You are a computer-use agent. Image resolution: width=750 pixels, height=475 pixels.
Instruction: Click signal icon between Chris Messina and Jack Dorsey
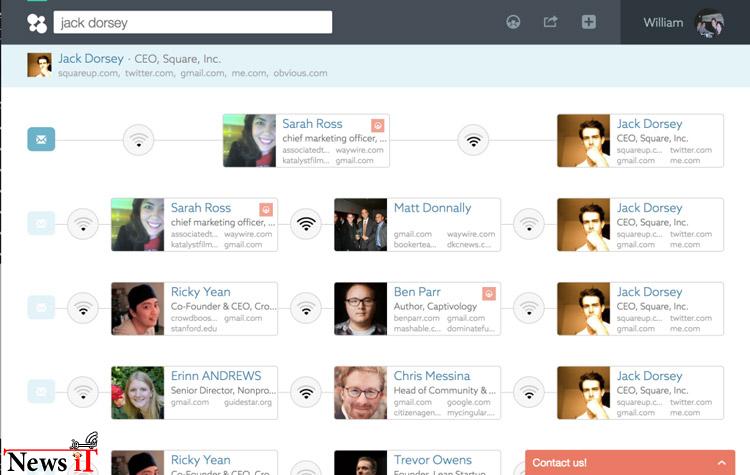529,393
